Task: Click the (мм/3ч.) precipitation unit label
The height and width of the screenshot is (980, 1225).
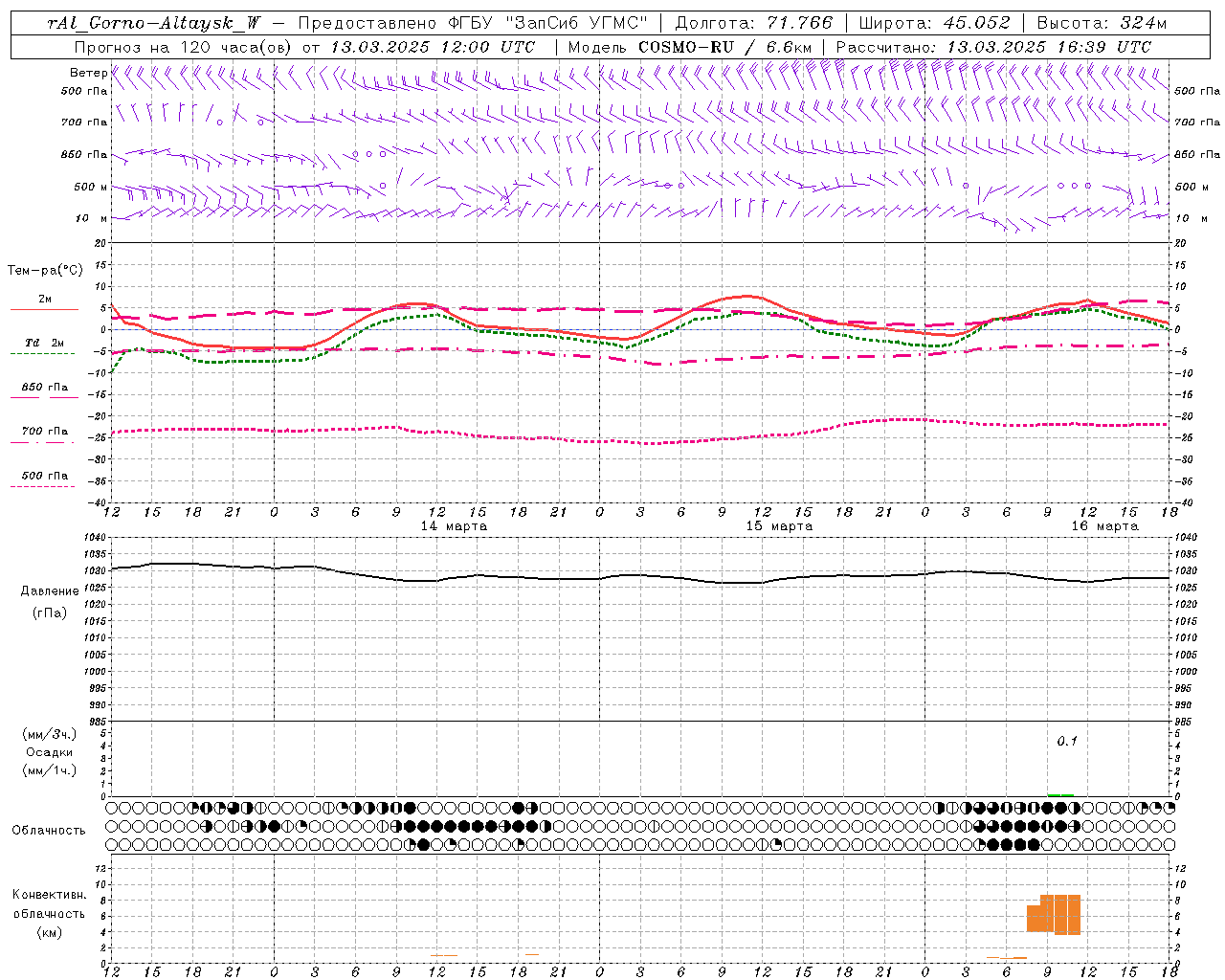Action: (x=50, y=734)
